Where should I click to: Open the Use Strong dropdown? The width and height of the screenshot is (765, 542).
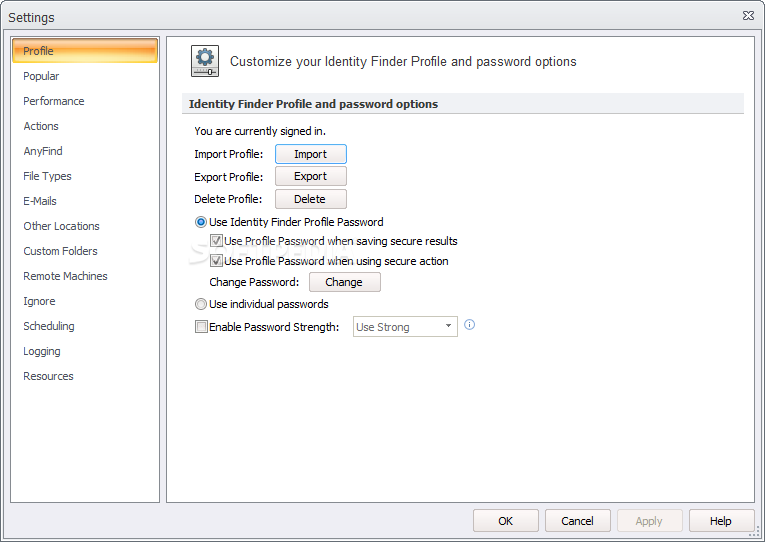click(x=405, y=327)
